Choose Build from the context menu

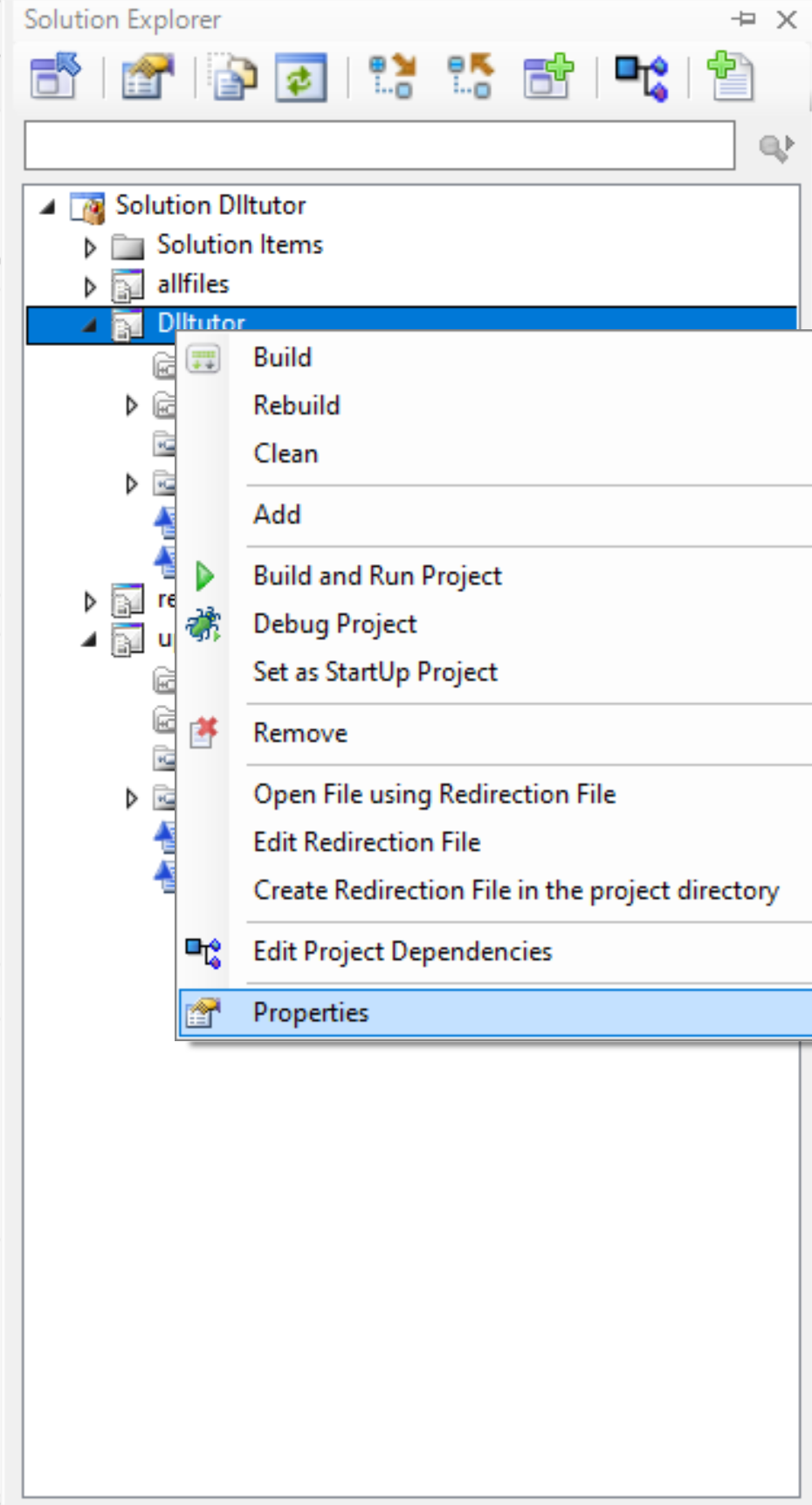[282, 357]
